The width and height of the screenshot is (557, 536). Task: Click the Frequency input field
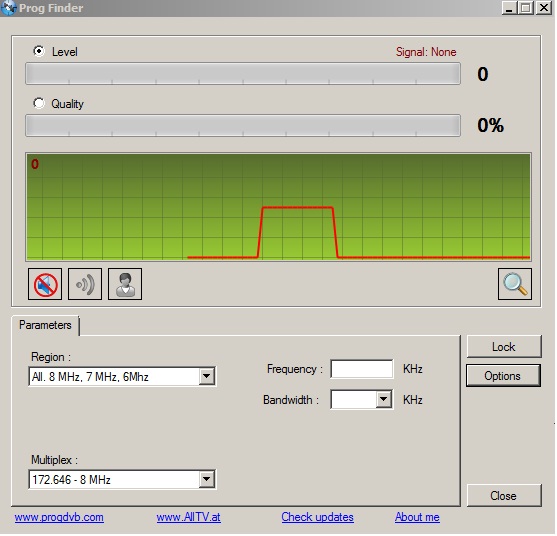coord(362,369)
